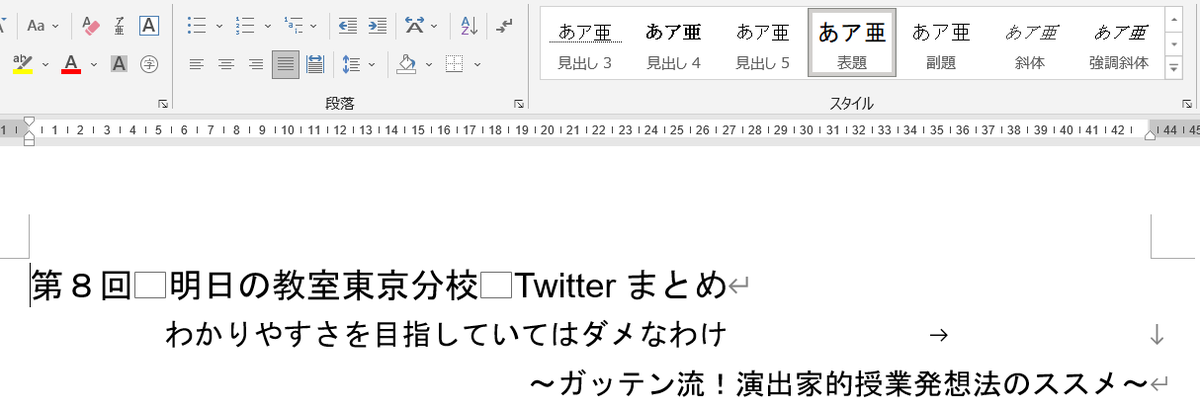
Task: Open bullet library dropdown arrow
Action: click(219, 25)
